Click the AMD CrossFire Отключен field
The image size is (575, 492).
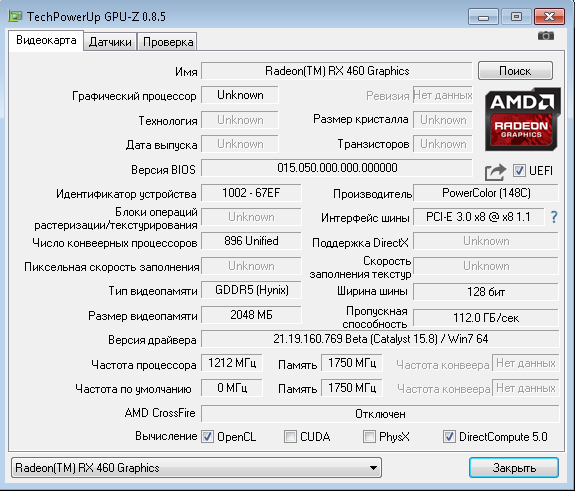[x=380, y=414]
